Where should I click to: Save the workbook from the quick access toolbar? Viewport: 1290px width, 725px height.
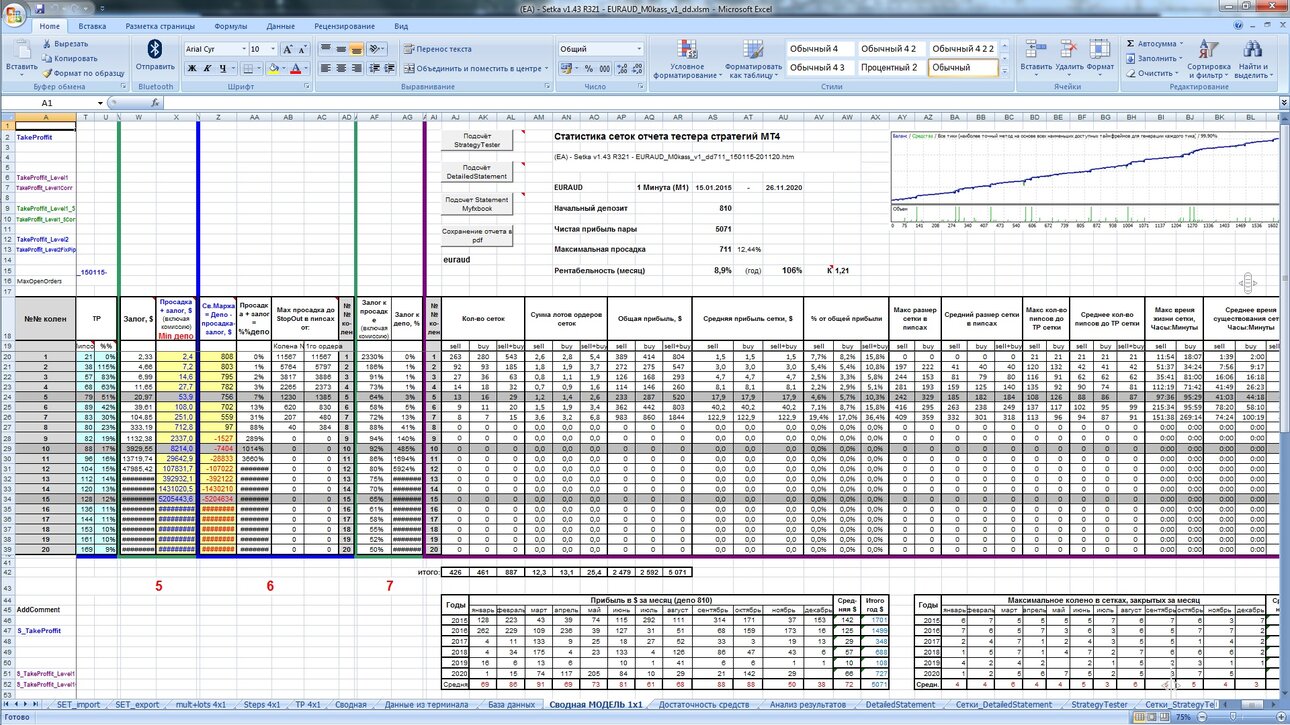(42, 7)
